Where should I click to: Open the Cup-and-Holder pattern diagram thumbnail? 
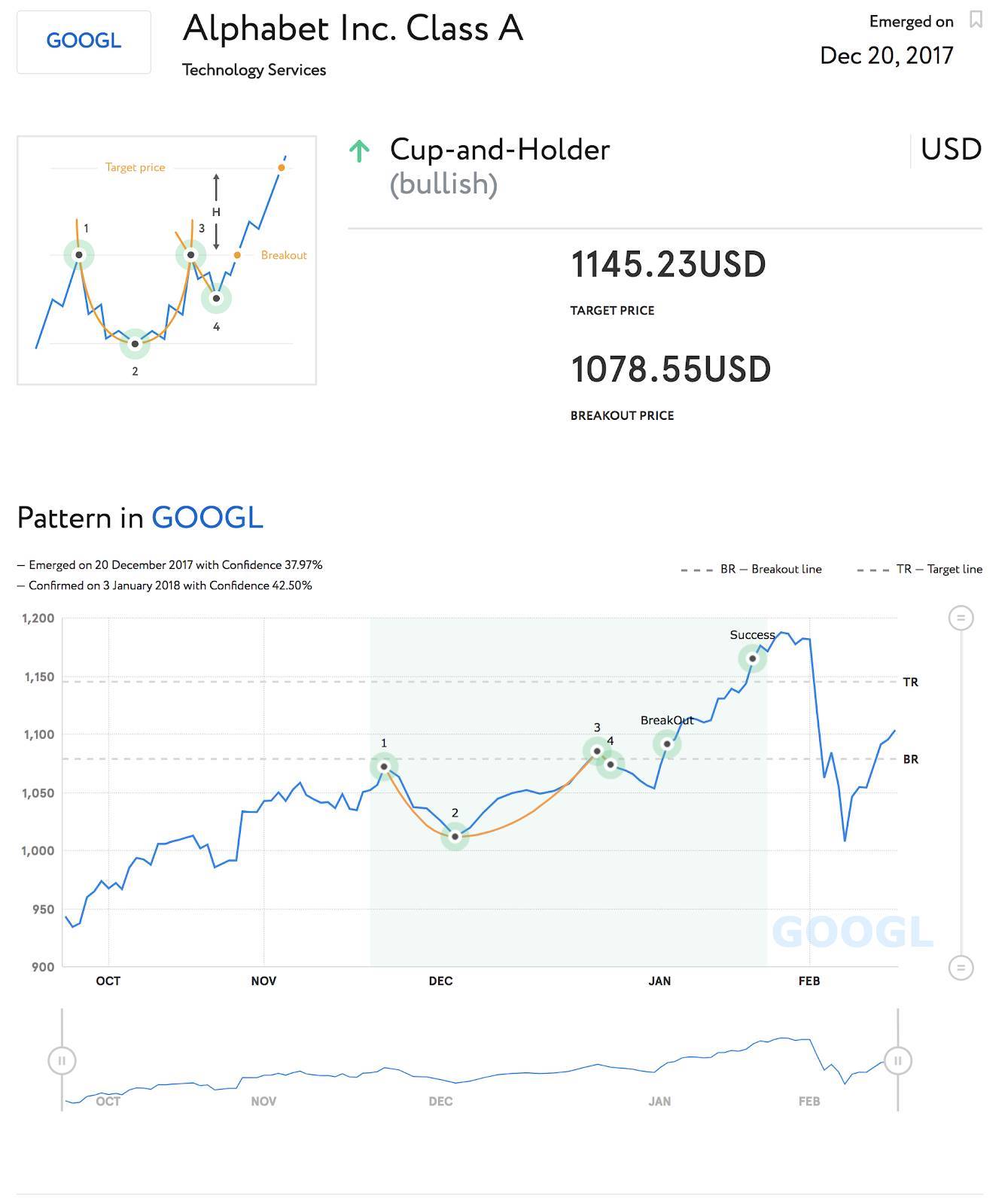(166, 260)
